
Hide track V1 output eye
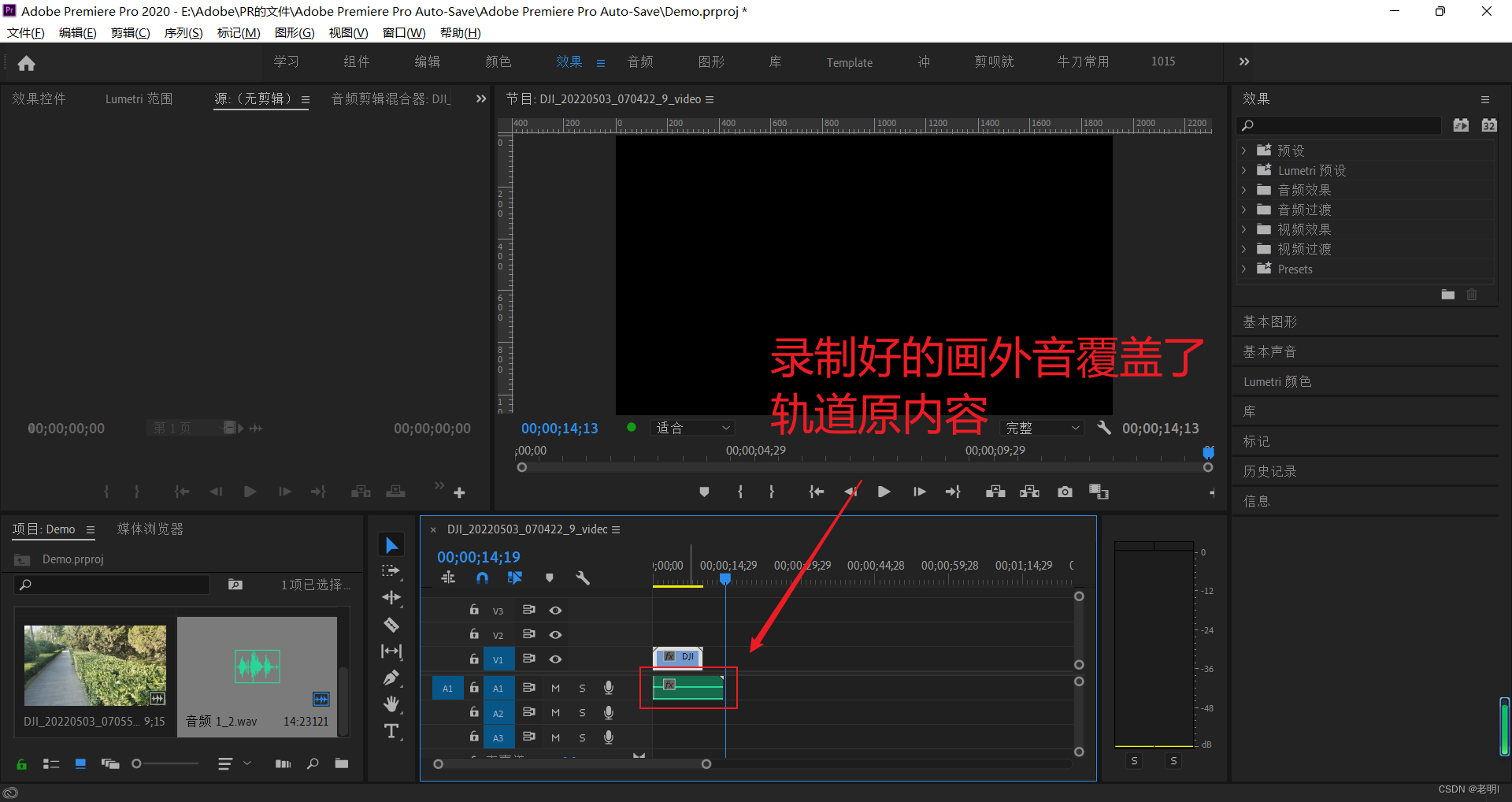pos(555,659)
